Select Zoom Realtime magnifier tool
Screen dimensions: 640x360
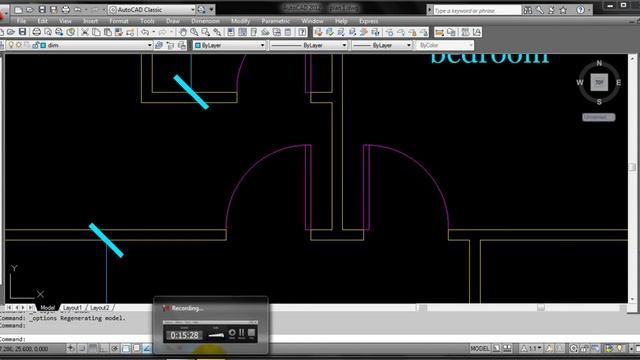194,32
